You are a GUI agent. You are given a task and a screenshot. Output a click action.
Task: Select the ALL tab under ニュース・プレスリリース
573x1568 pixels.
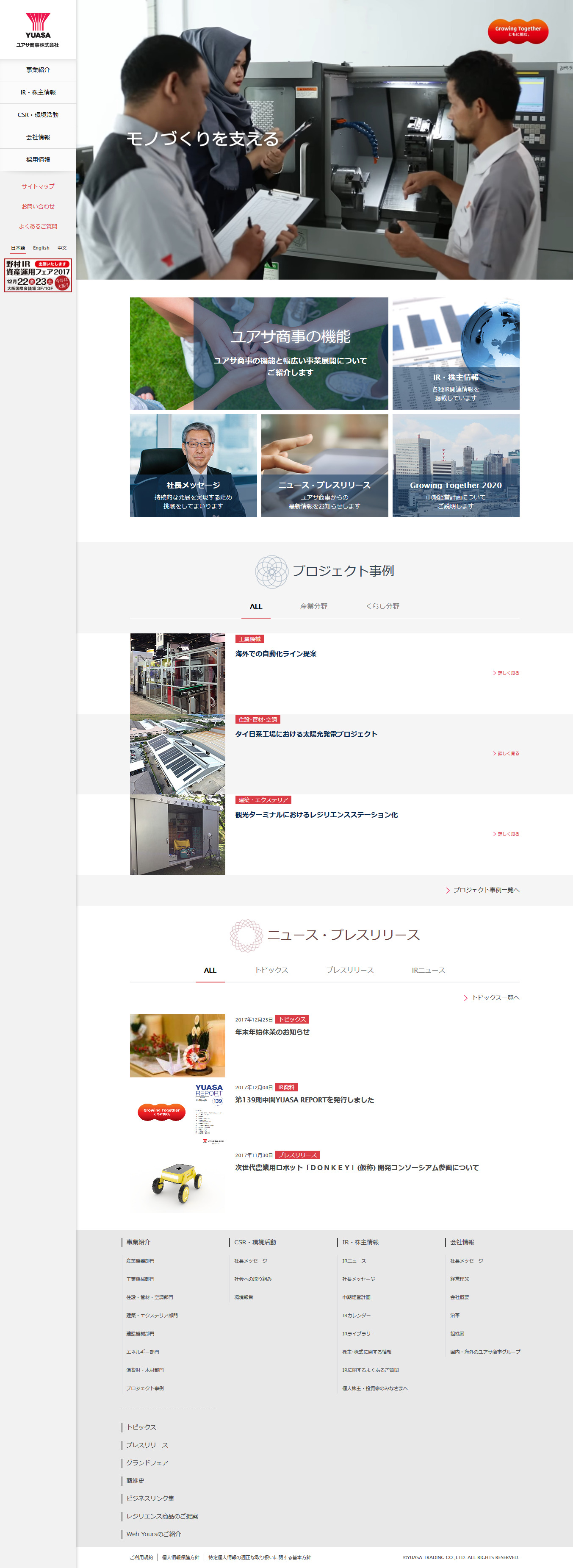[x=210, y=970]
